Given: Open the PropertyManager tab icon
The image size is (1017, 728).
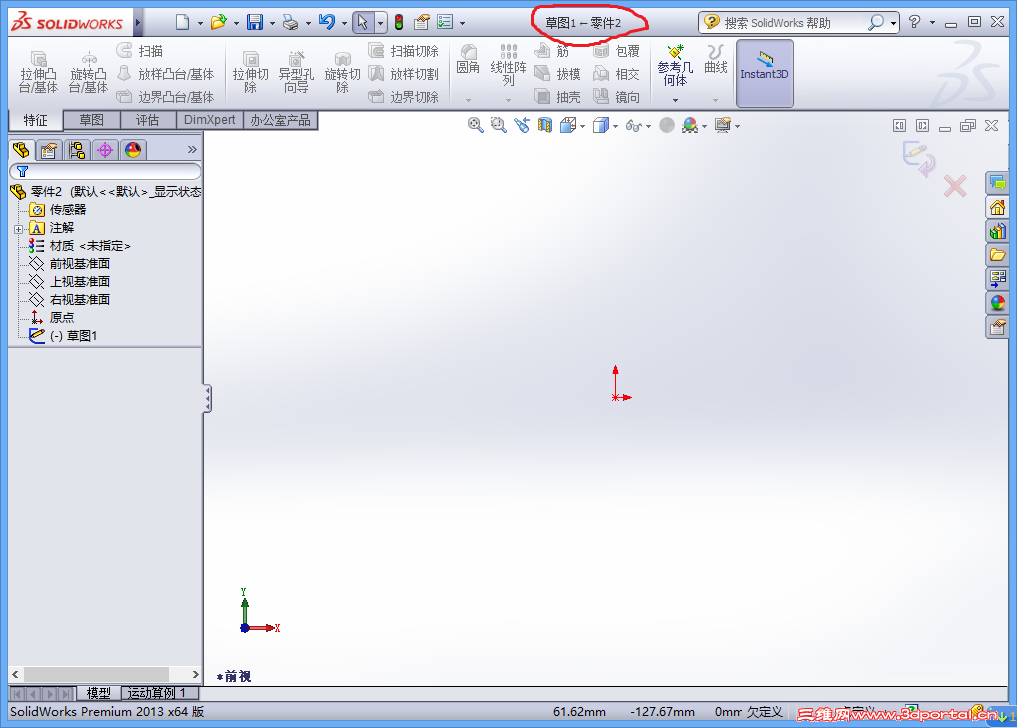Looking at the screenshot, I should (49, 150).
